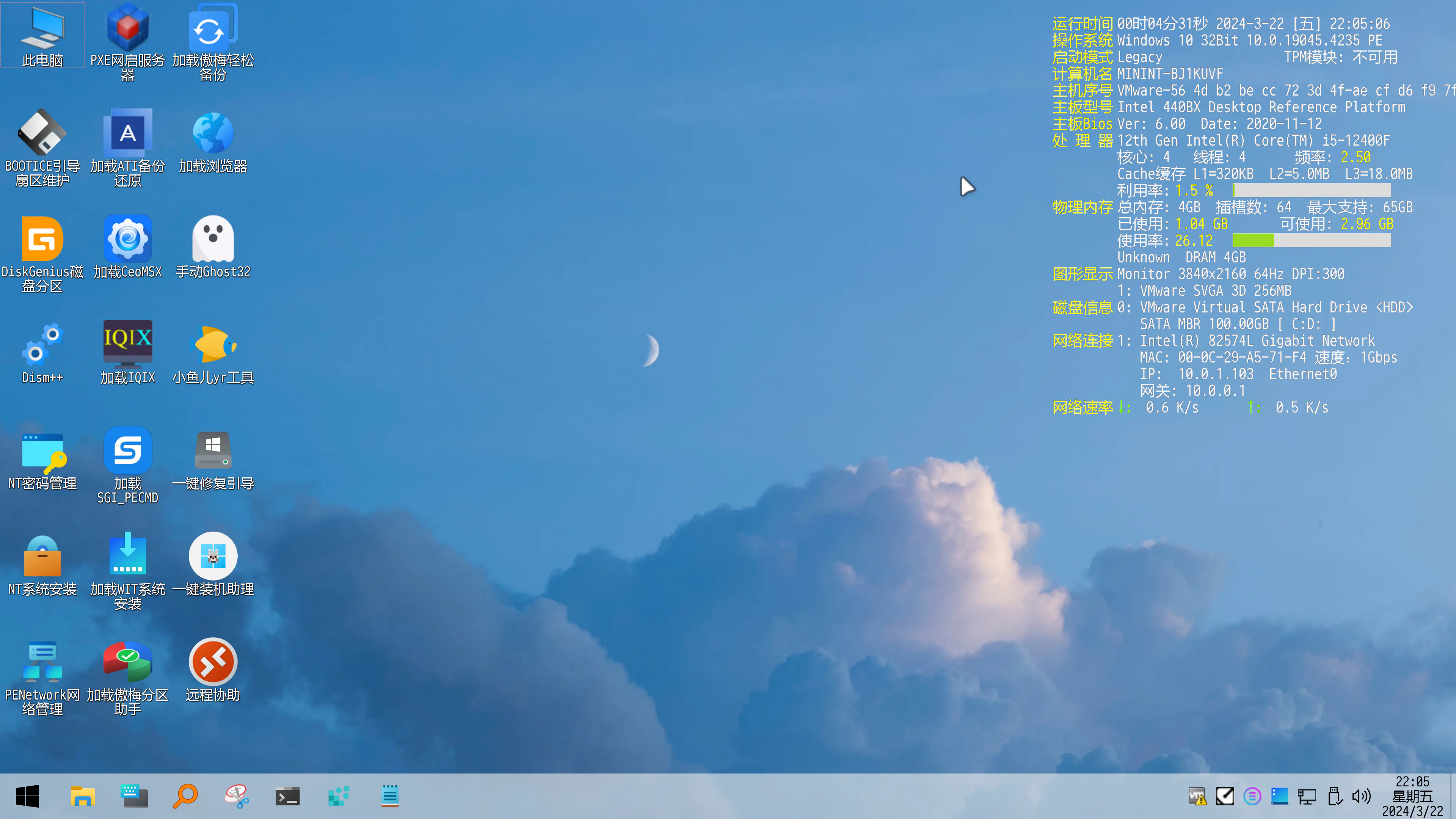Select the BOOTICE boot sector maintenance icon
1456x819 pixels.
tap(42, 133)
